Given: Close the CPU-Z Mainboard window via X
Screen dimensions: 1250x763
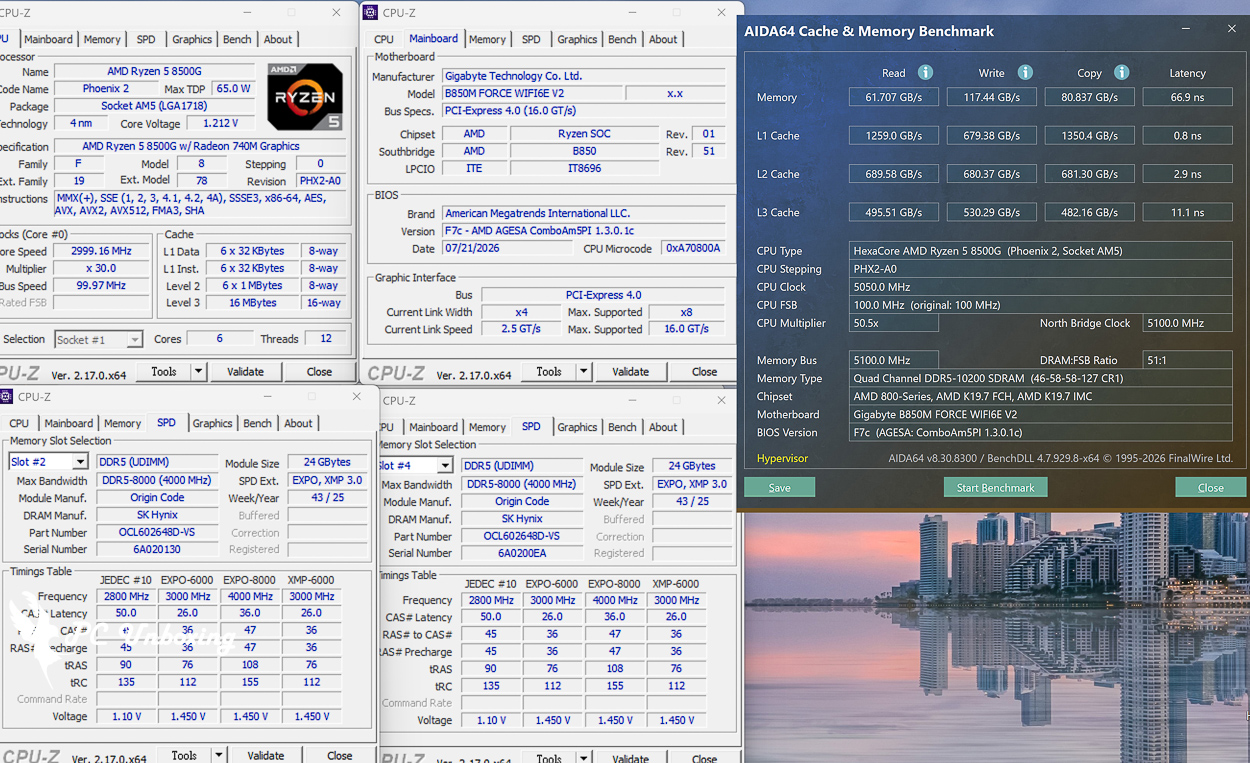Looking at the screenshot, I should pos(722,12).
